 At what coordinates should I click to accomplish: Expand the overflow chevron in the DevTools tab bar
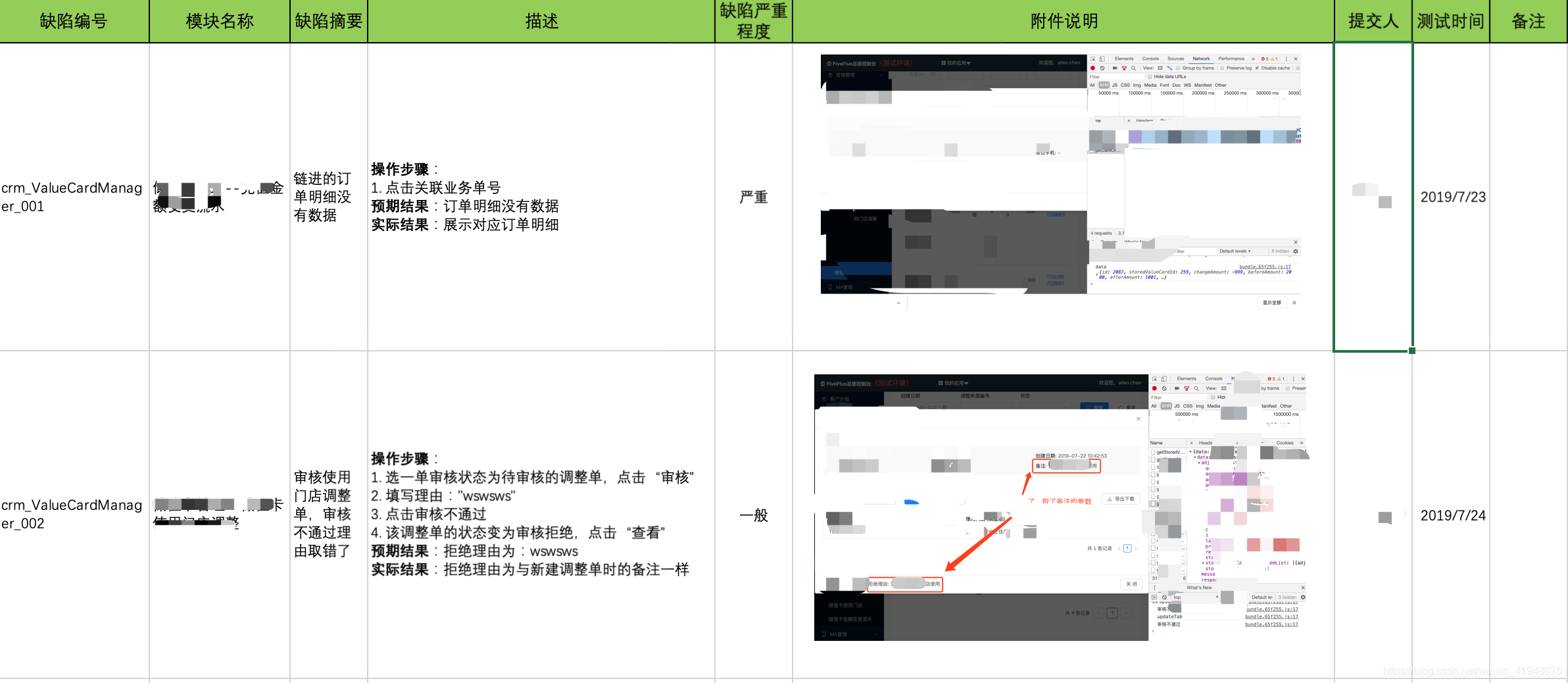pos(1254,59)
